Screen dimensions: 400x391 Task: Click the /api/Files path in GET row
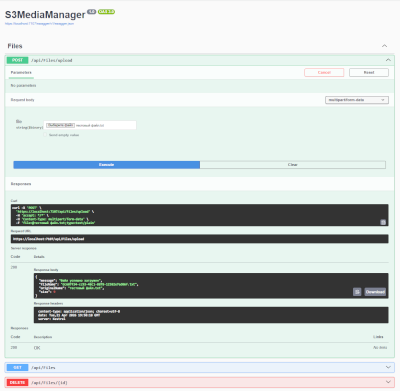(43, 368)
